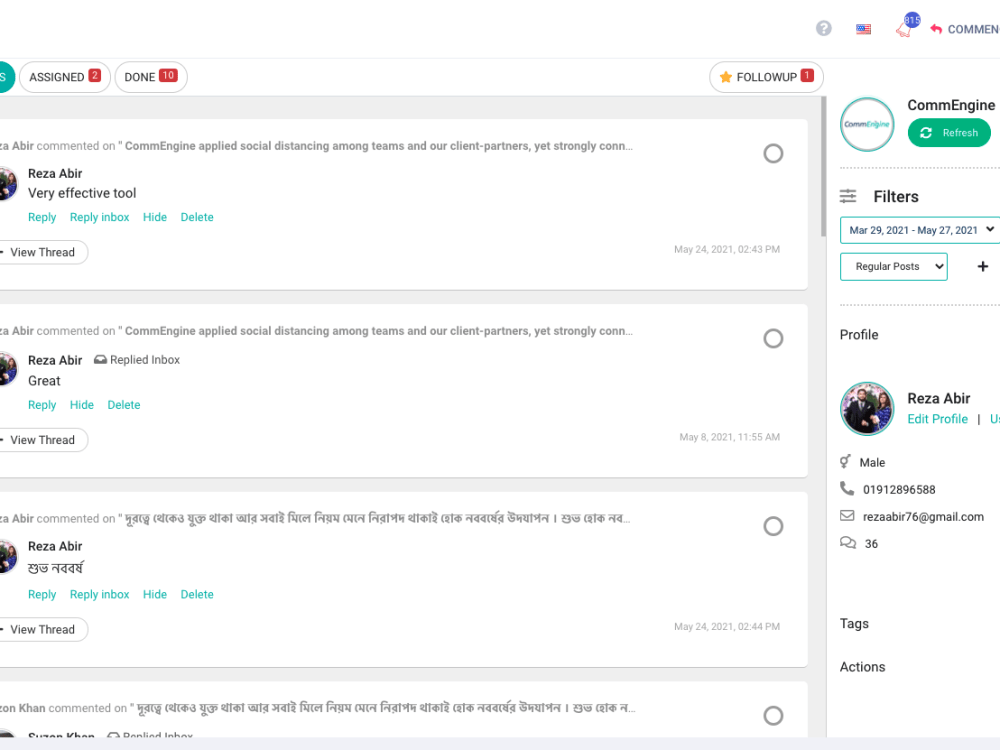Image resolution: width=1000 pixels, height=750 pixels.
Task: Click the email rezaabir76@gmail.com
Action: [923, 517]
